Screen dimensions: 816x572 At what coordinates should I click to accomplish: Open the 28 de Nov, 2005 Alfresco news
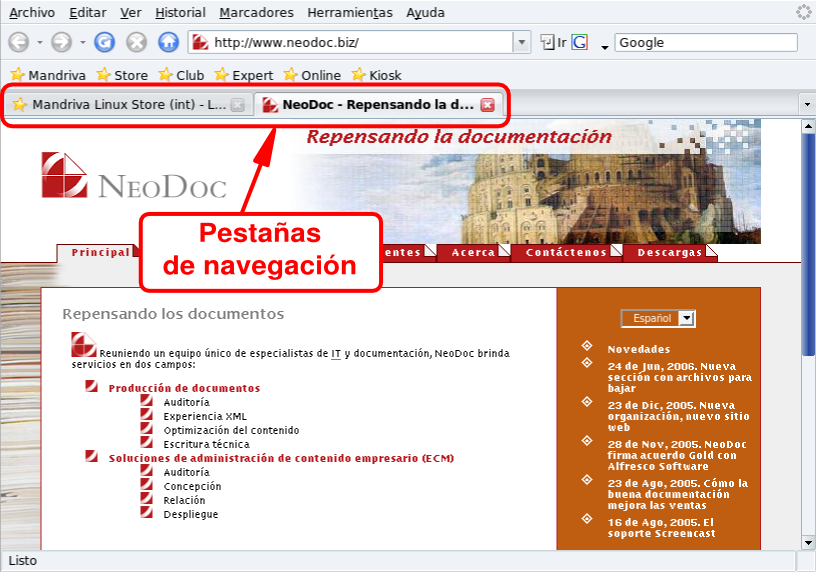pyautogui.click(x=677, y=455)
